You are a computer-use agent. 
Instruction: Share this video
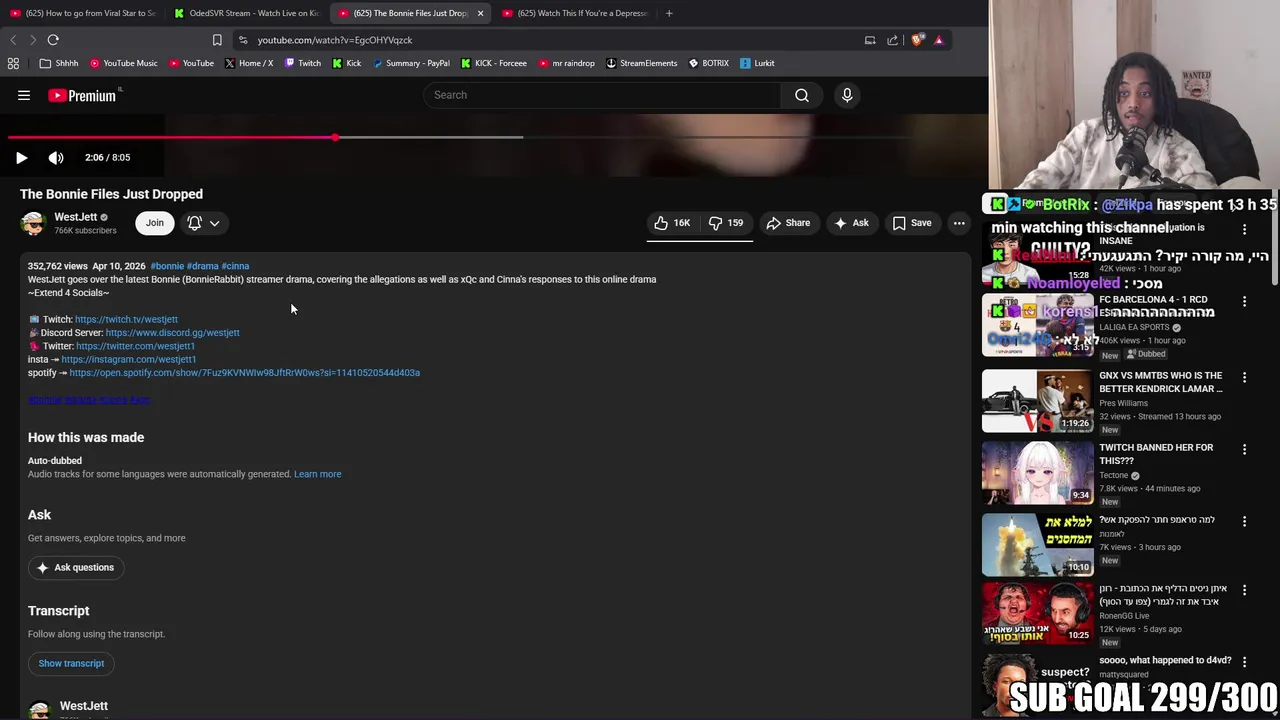(788, 223)
